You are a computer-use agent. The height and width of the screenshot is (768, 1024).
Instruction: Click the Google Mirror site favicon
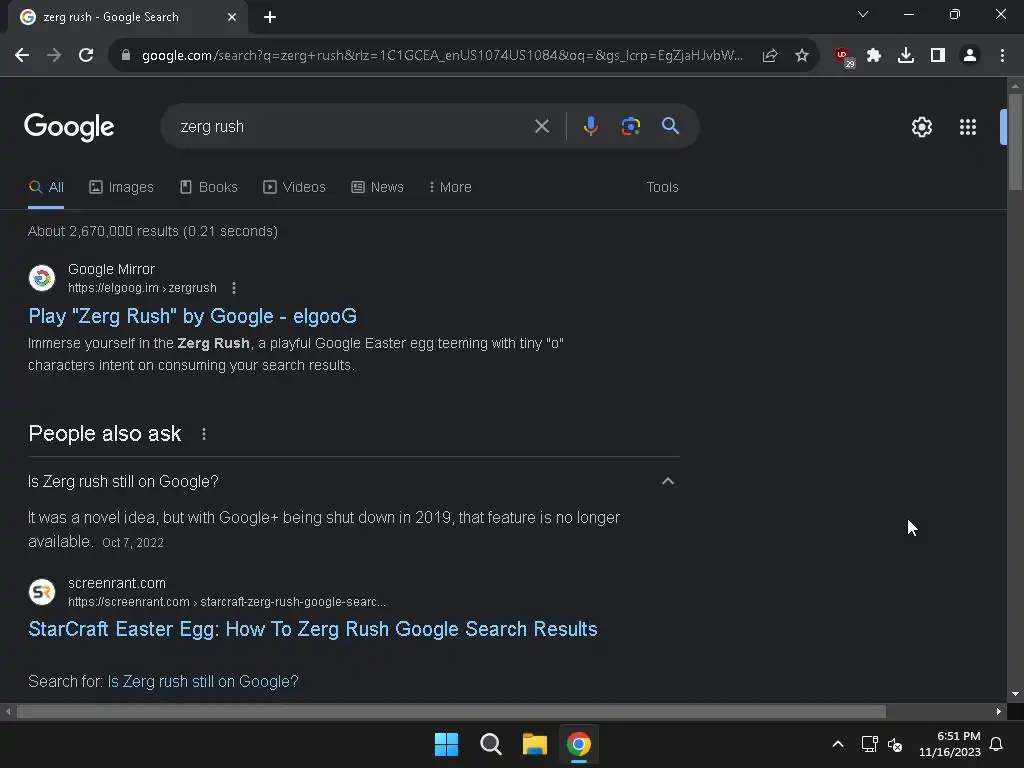coord(42,278)
